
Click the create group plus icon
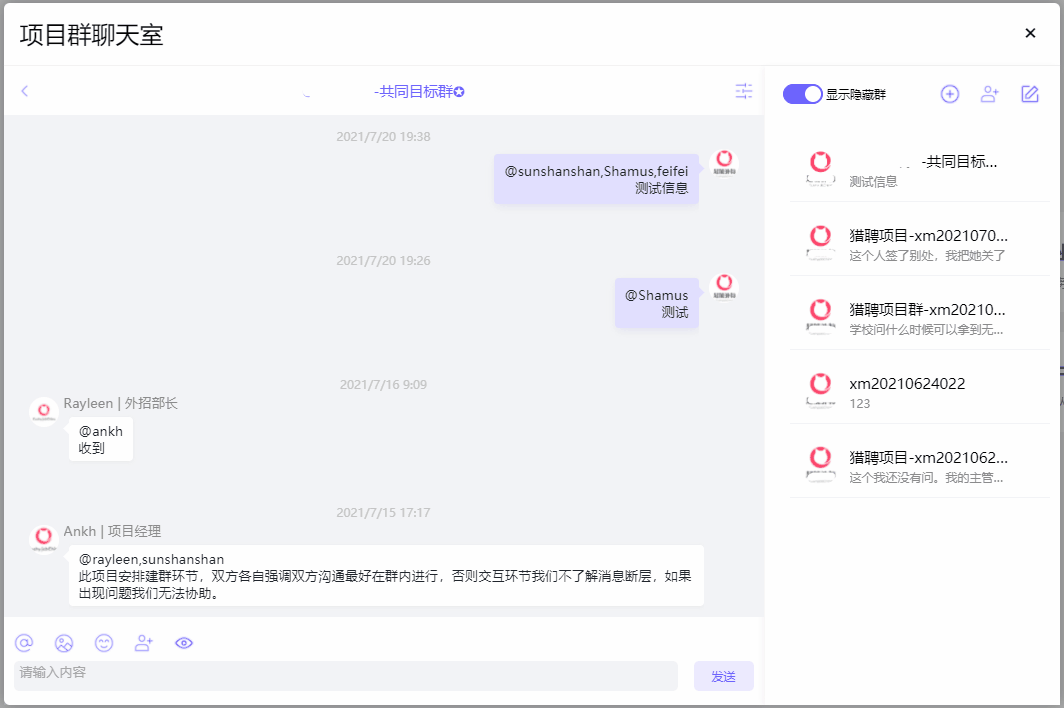coord(950,94)
